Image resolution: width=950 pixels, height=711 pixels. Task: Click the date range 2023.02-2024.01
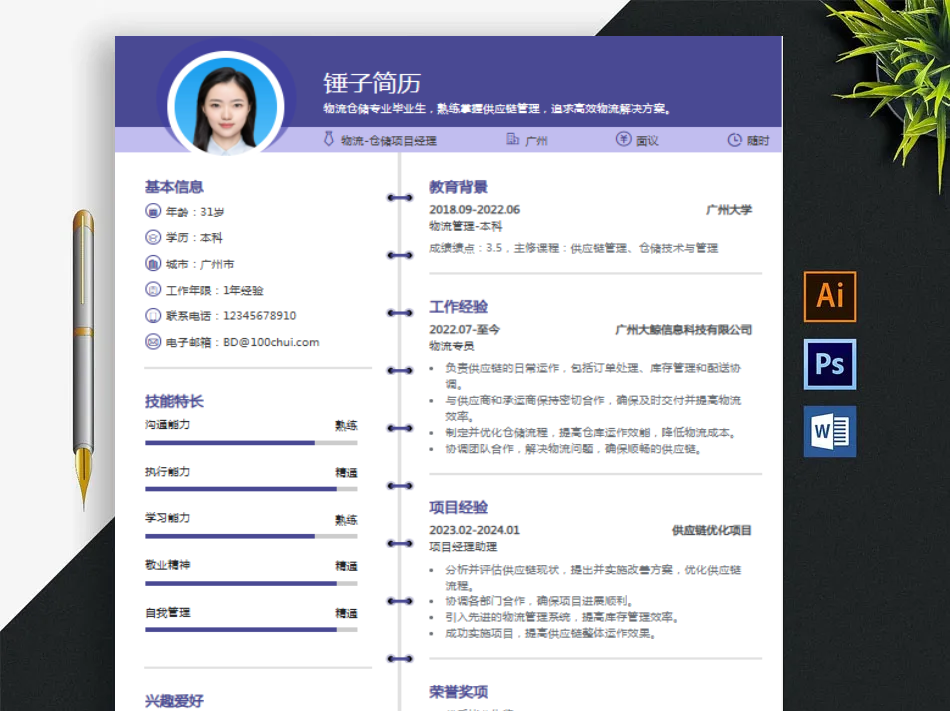[x=474, y=530]
